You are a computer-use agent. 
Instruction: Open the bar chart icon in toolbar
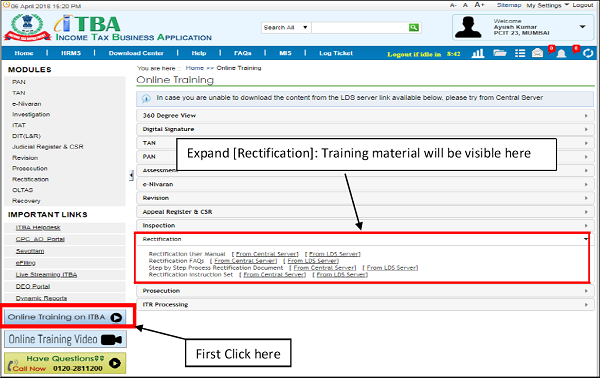[x=478, y=53]
